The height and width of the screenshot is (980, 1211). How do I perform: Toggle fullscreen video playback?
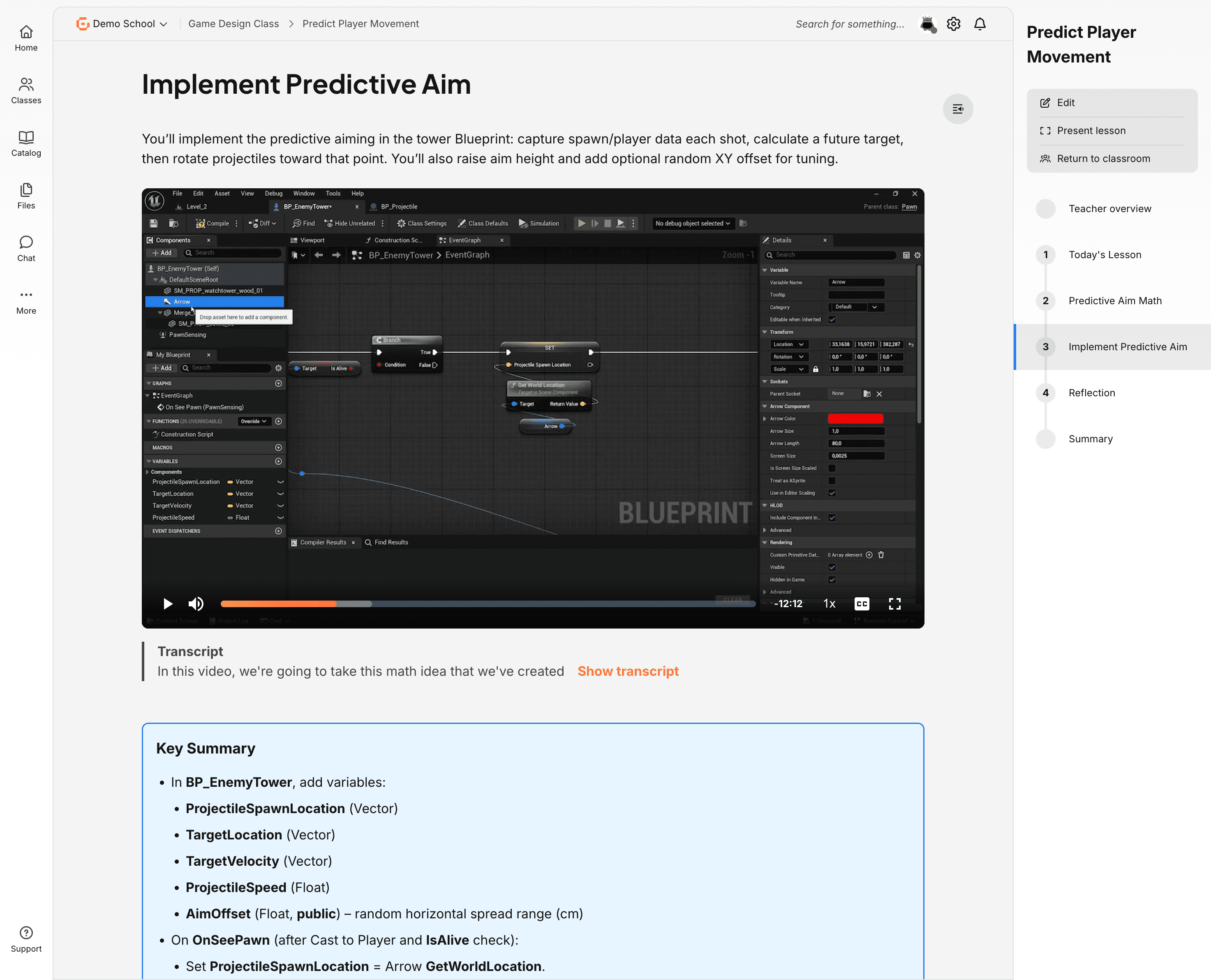(x=895, y=603)
